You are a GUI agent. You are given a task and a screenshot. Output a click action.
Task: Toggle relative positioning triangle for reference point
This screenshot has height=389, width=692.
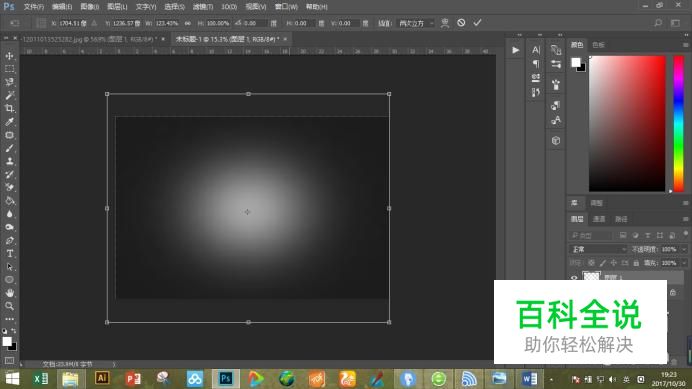pos(94,23)
